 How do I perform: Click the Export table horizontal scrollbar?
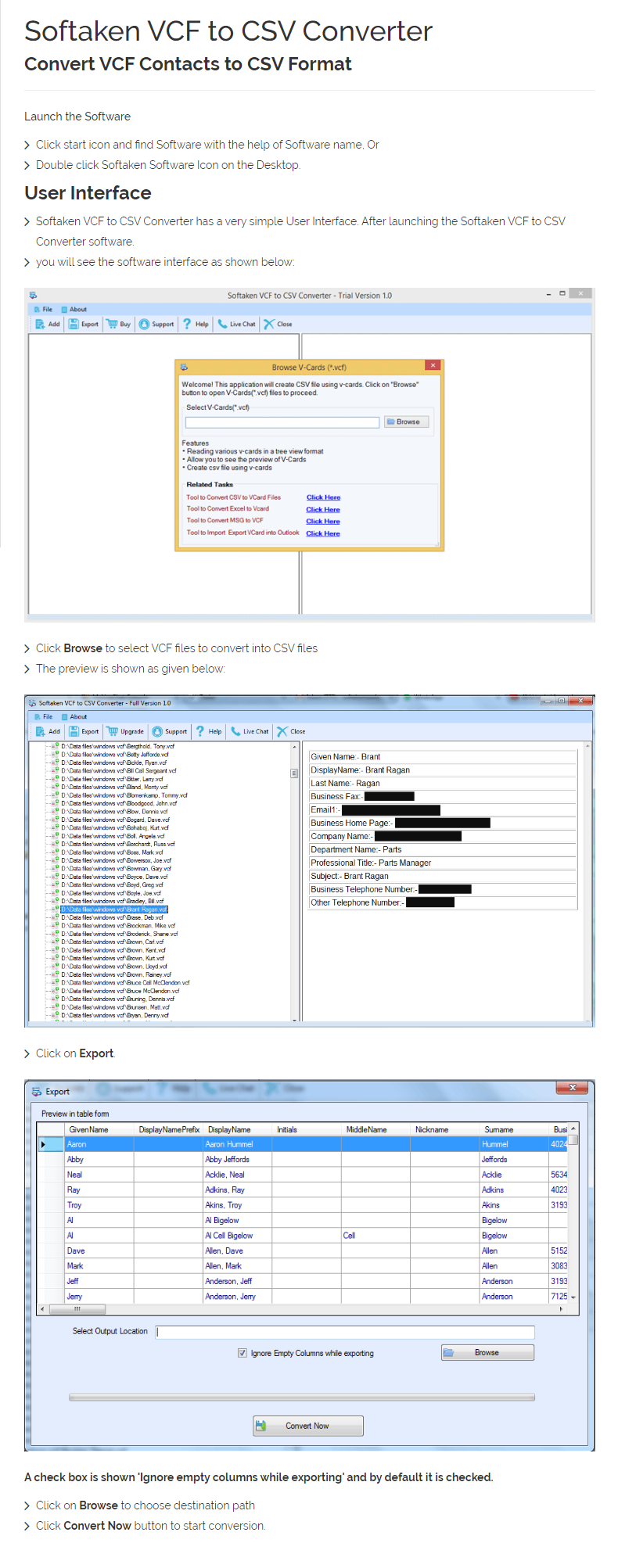pyautogui.click(x=303, y=1309)
